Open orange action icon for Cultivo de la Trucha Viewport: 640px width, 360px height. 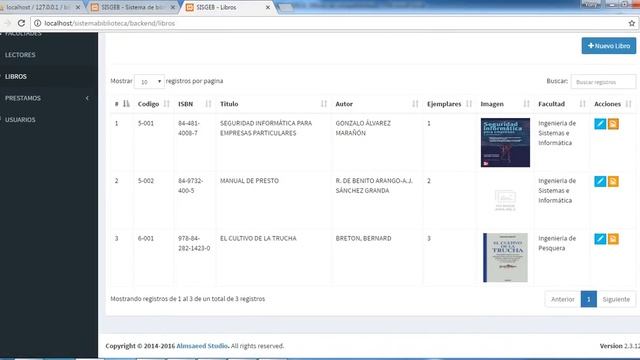613,239
